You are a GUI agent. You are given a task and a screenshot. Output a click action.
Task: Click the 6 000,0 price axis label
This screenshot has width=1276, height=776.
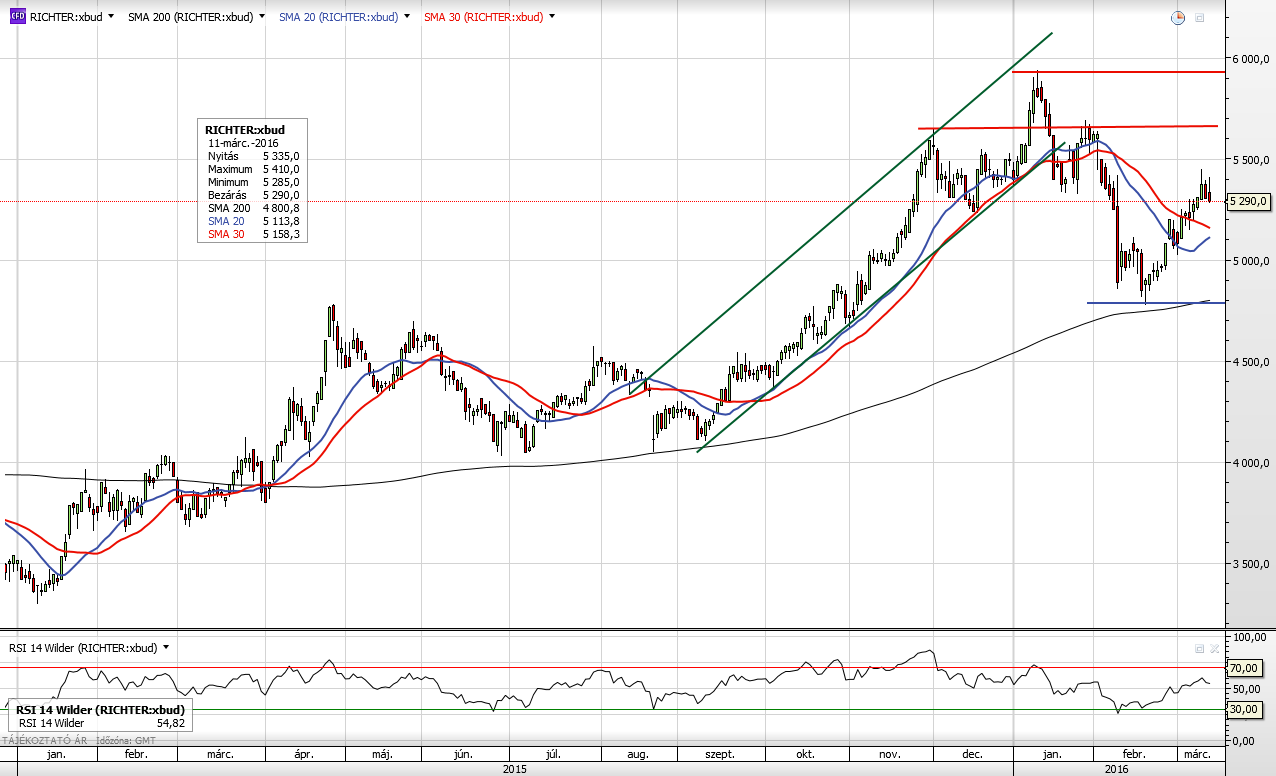pos(1250,59)
